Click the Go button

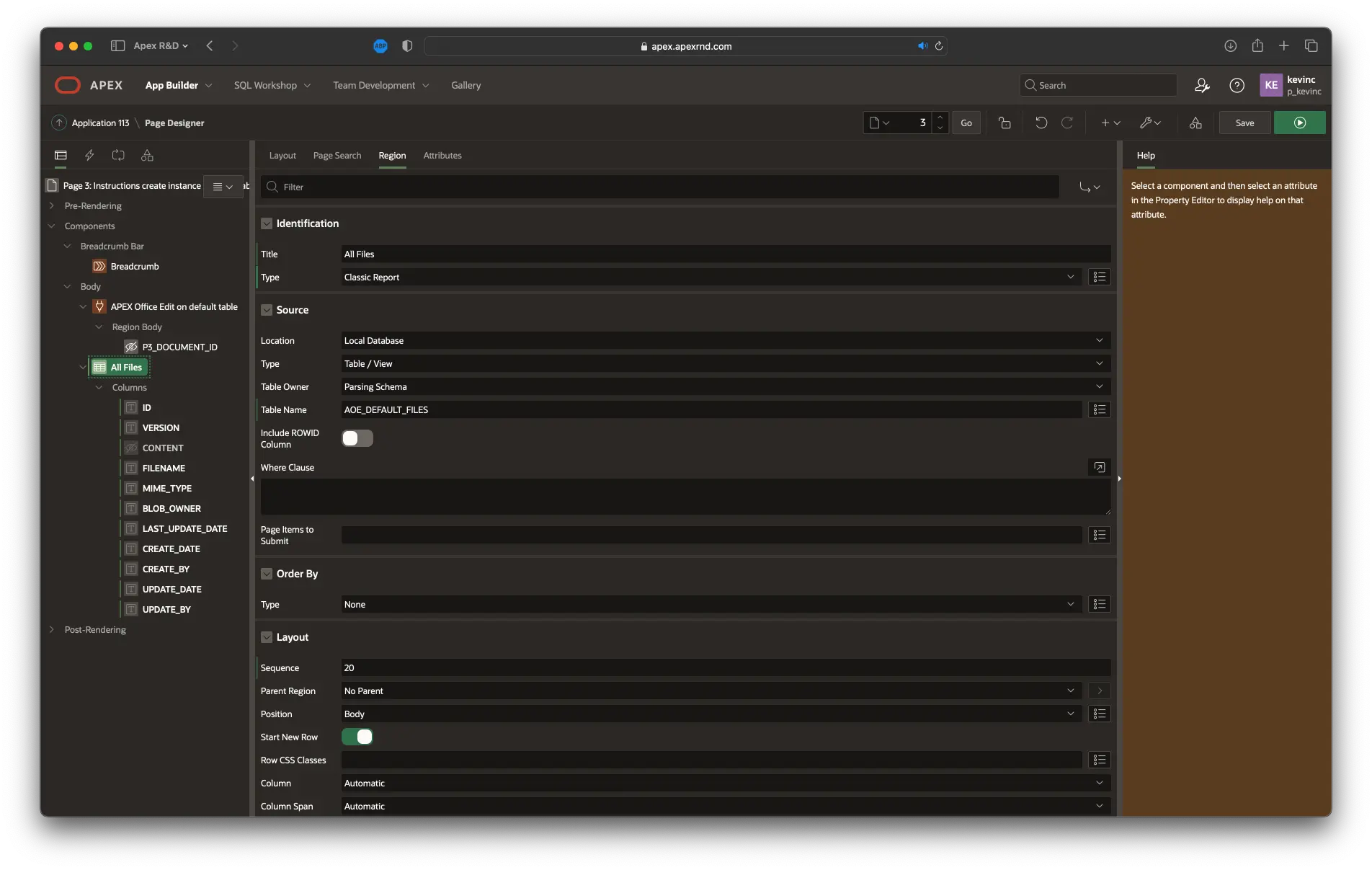point(966,123)
